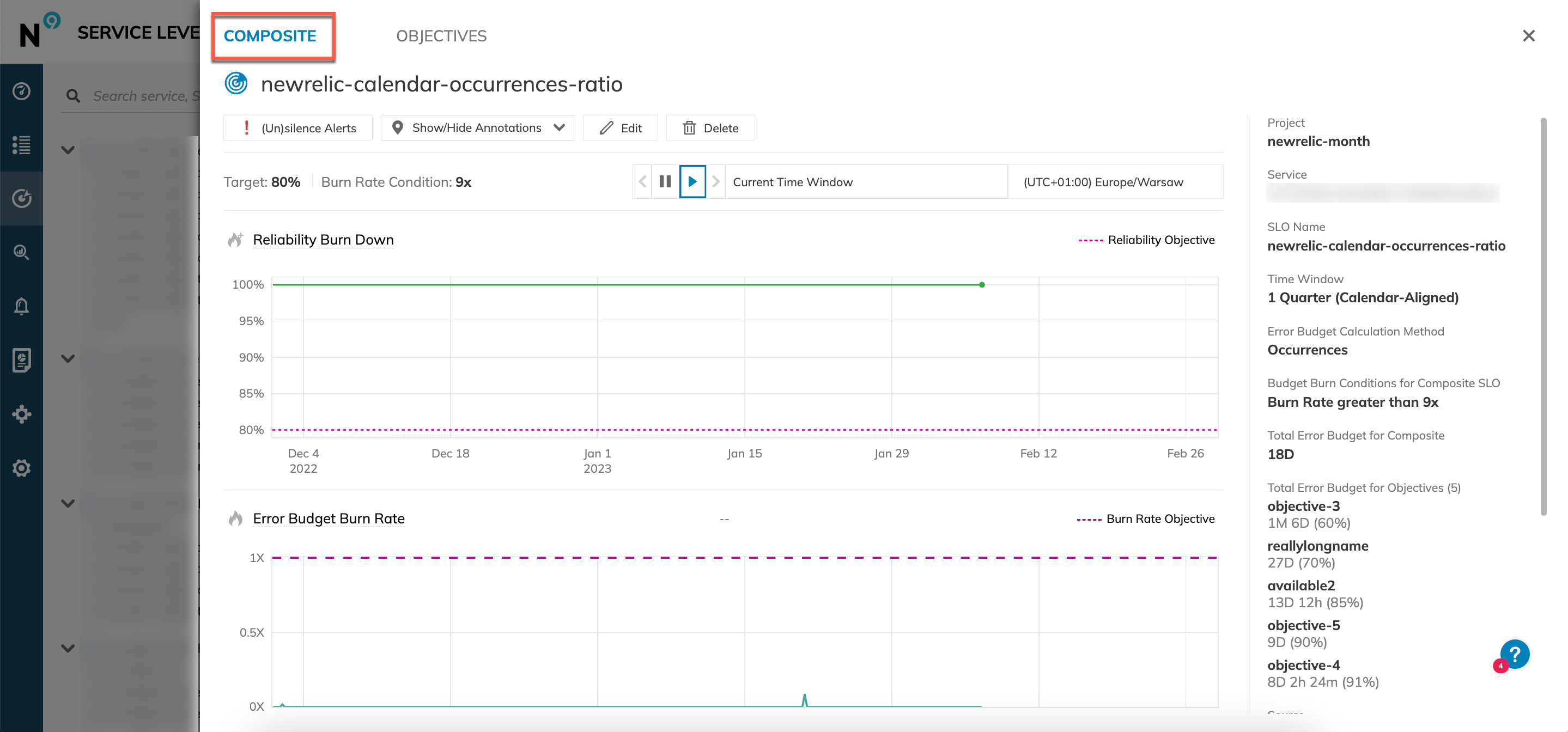Open the settings cog icon in sidebar
The height and width of the screenshot is (732, 1568).
tap(21, 468)
